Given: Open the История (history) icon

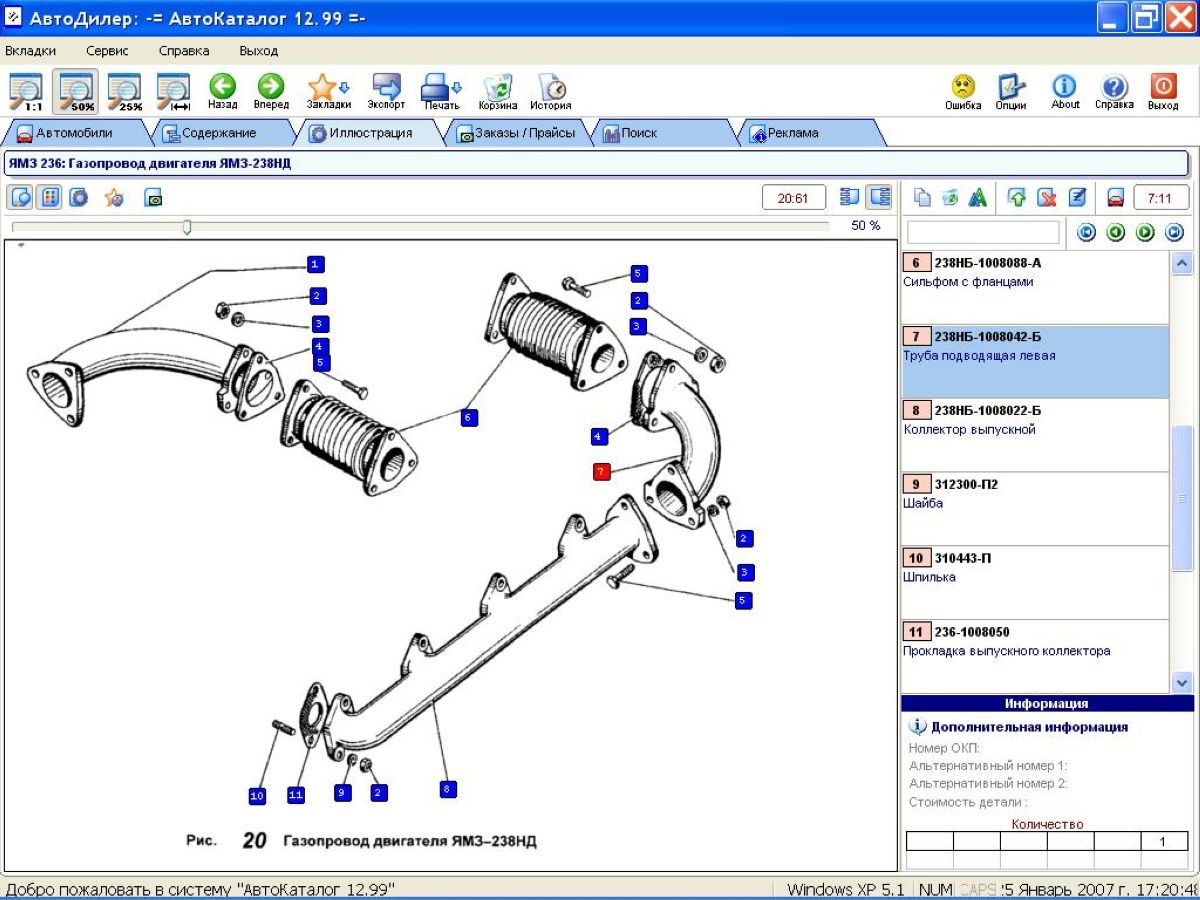Looking at the screenshot, I should tap(551, 87).
